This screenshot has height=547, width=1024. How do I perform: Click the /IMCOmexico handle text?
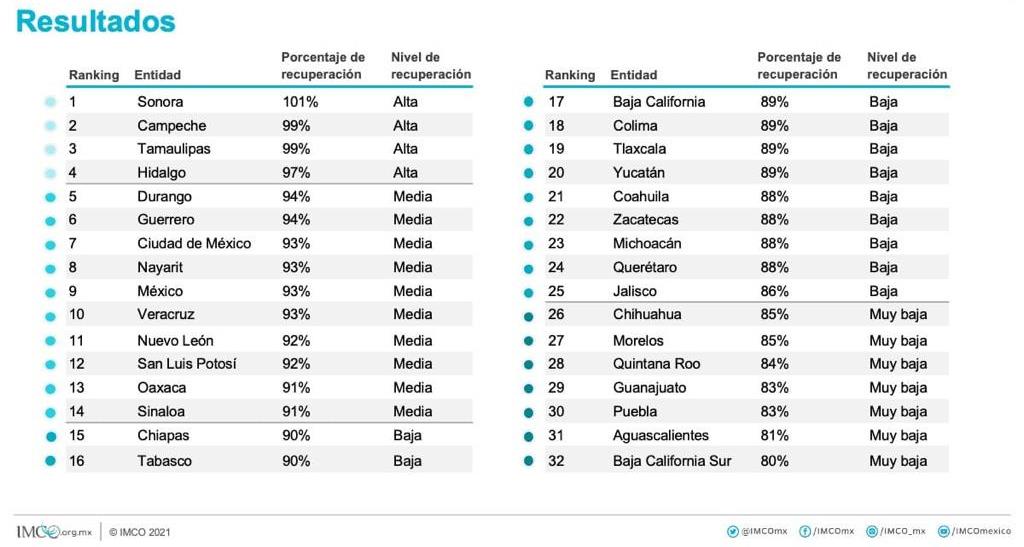pos(981,532)
